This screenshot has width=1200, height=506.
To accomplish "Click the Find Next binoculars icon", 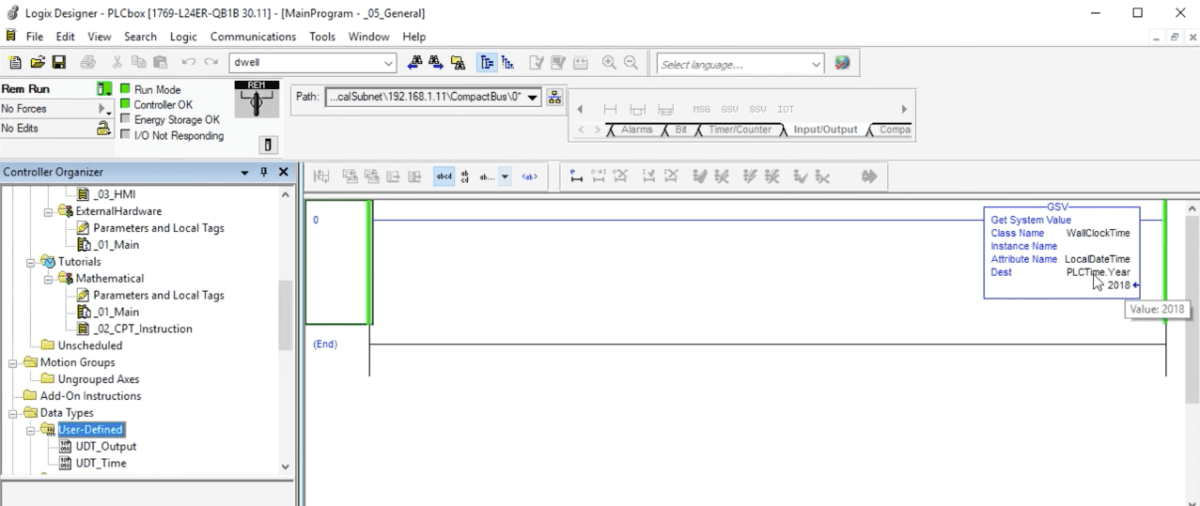I will click(436, 63).
